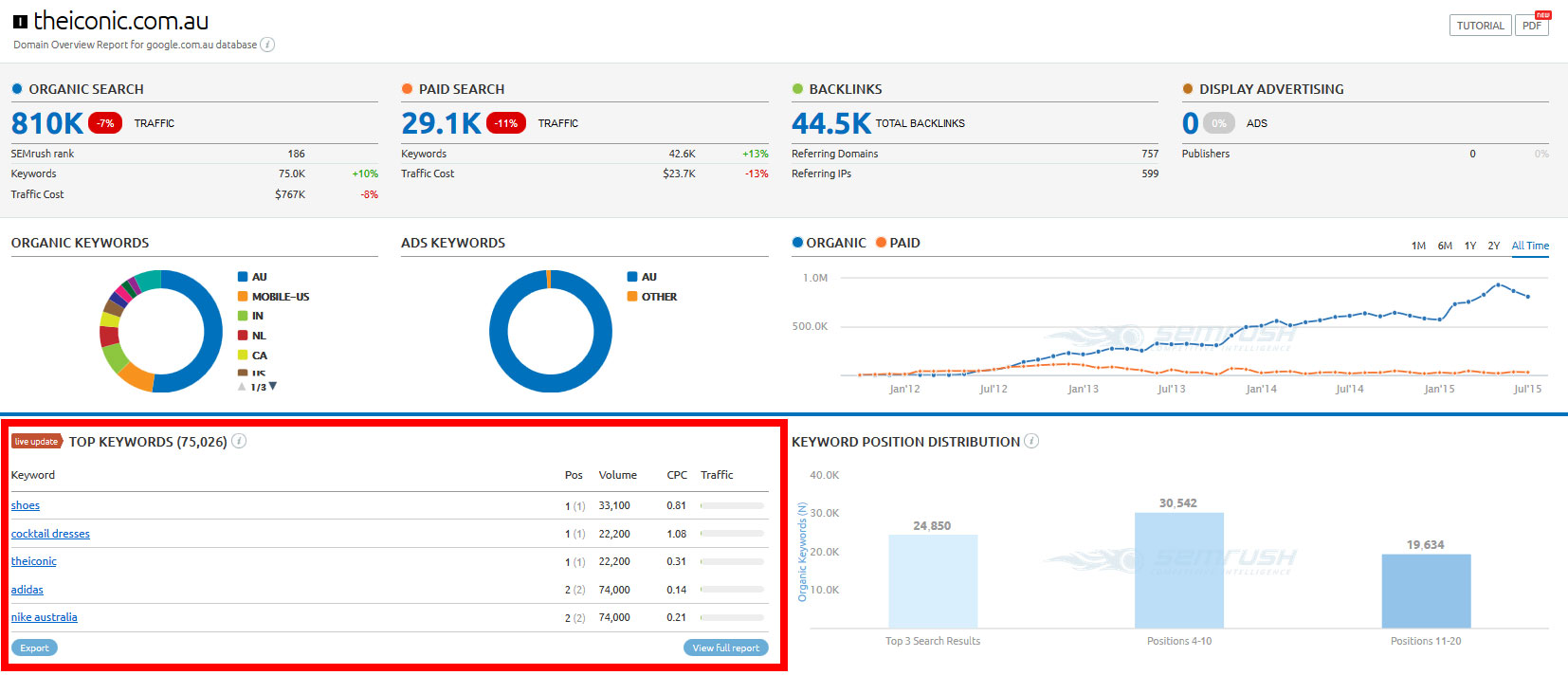The image size is (1568, 675).
Task: Select the 2Y time range
Action: (1494, 246)
